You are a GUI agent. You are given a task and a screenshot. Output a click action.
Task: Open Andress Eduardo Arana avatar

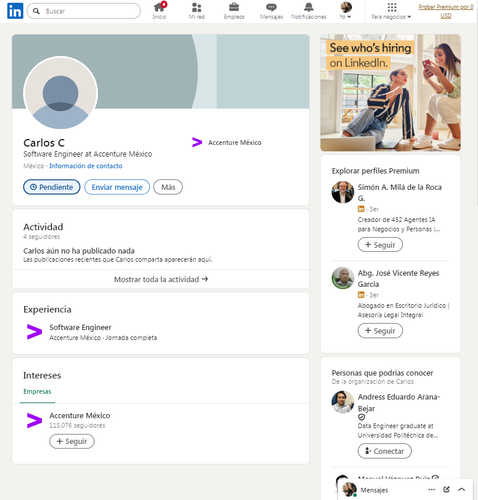(x=343, y=402)
